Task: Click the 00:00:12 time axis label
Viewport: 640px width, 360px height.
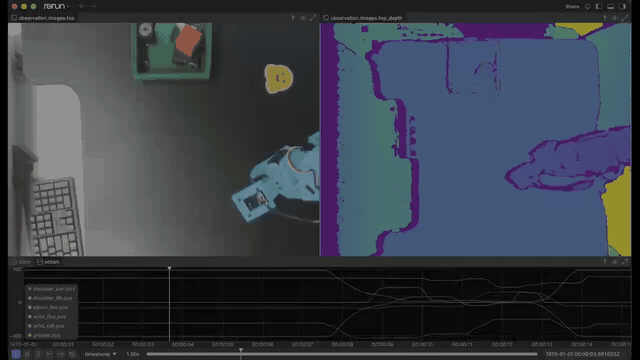Action: pos(502,344)
